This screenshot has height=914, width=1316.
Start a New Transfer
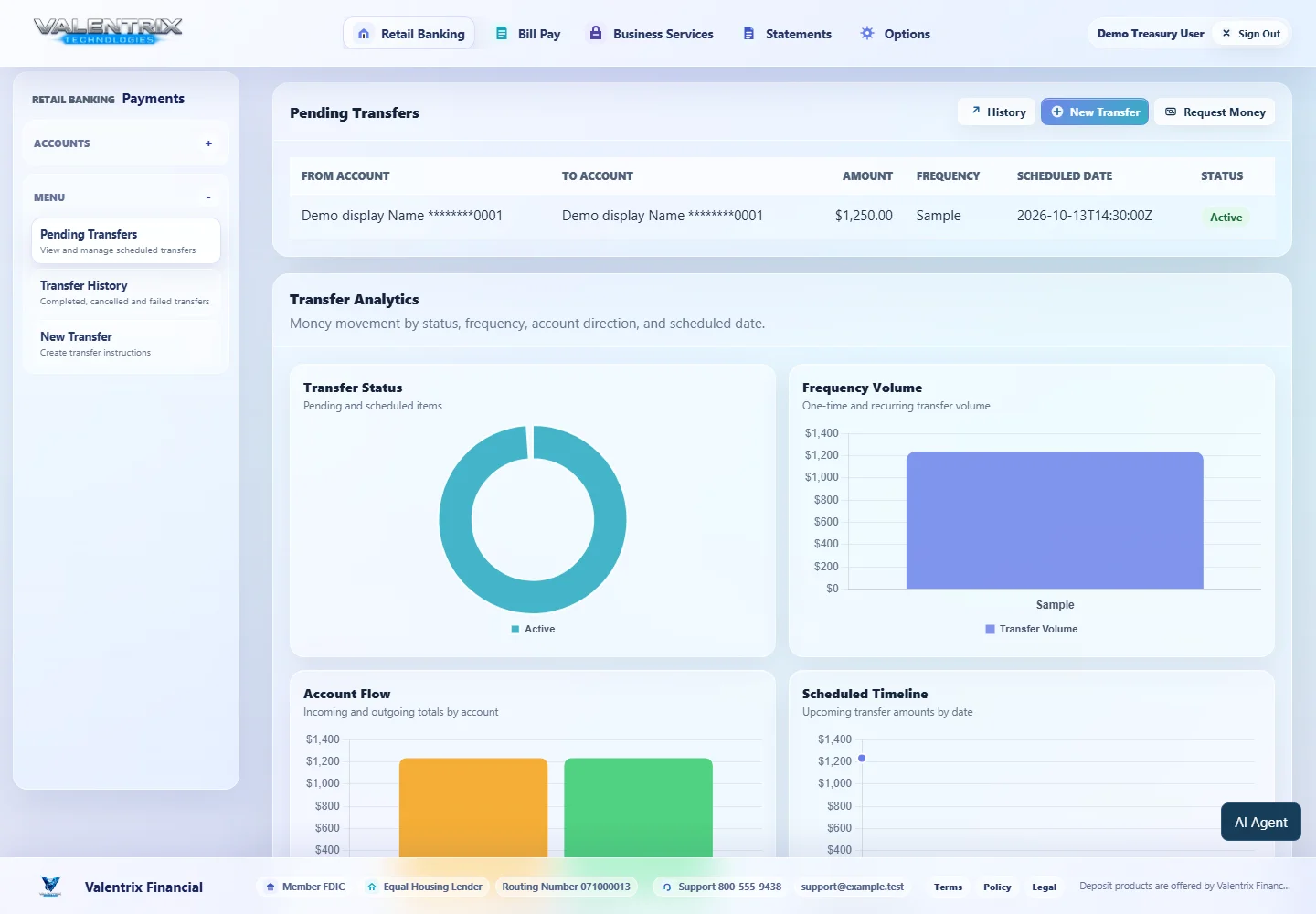(1095, 112)
